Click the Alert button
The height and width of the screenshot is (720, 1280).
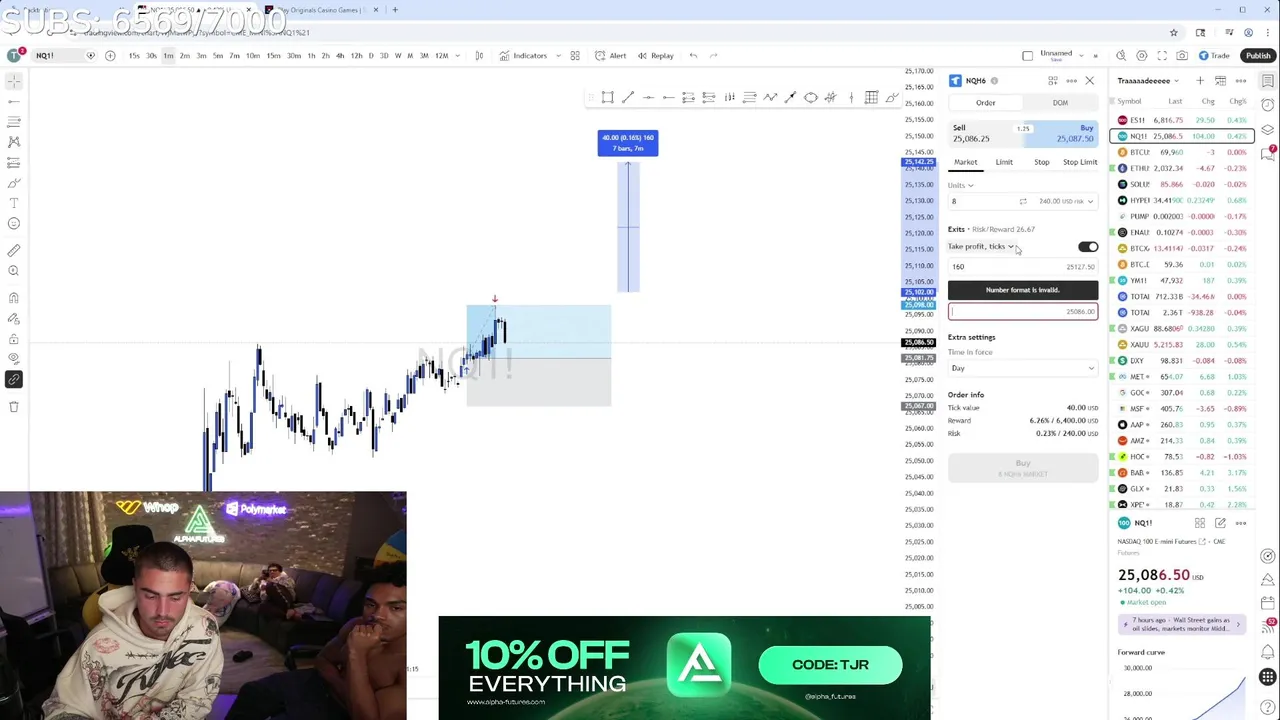pyautogui.click(x=611, y=56)
